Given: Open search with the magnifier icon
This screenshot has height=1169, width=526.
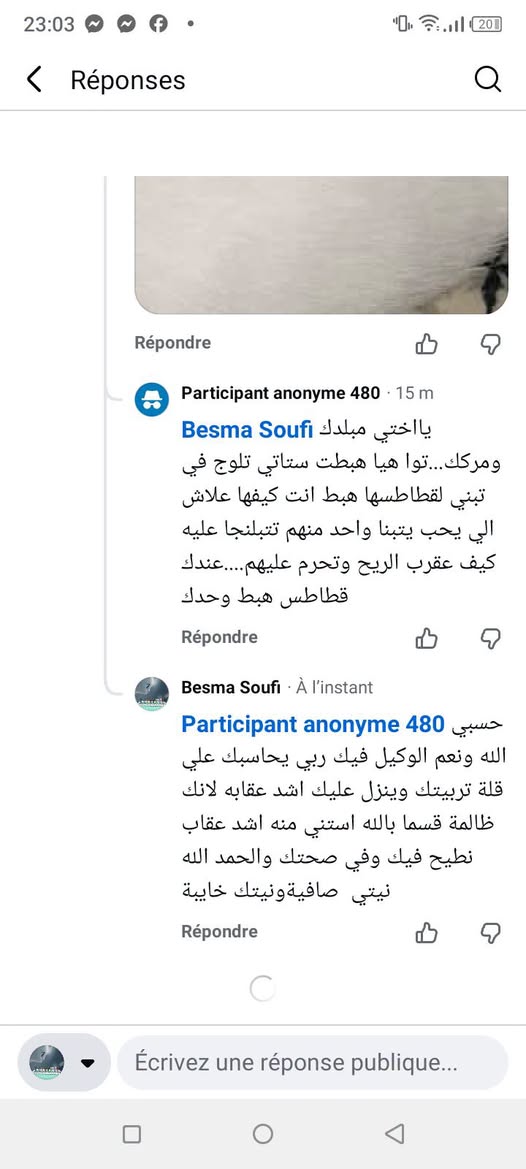Looking at the screenshot, I should (x=488, y=79).
